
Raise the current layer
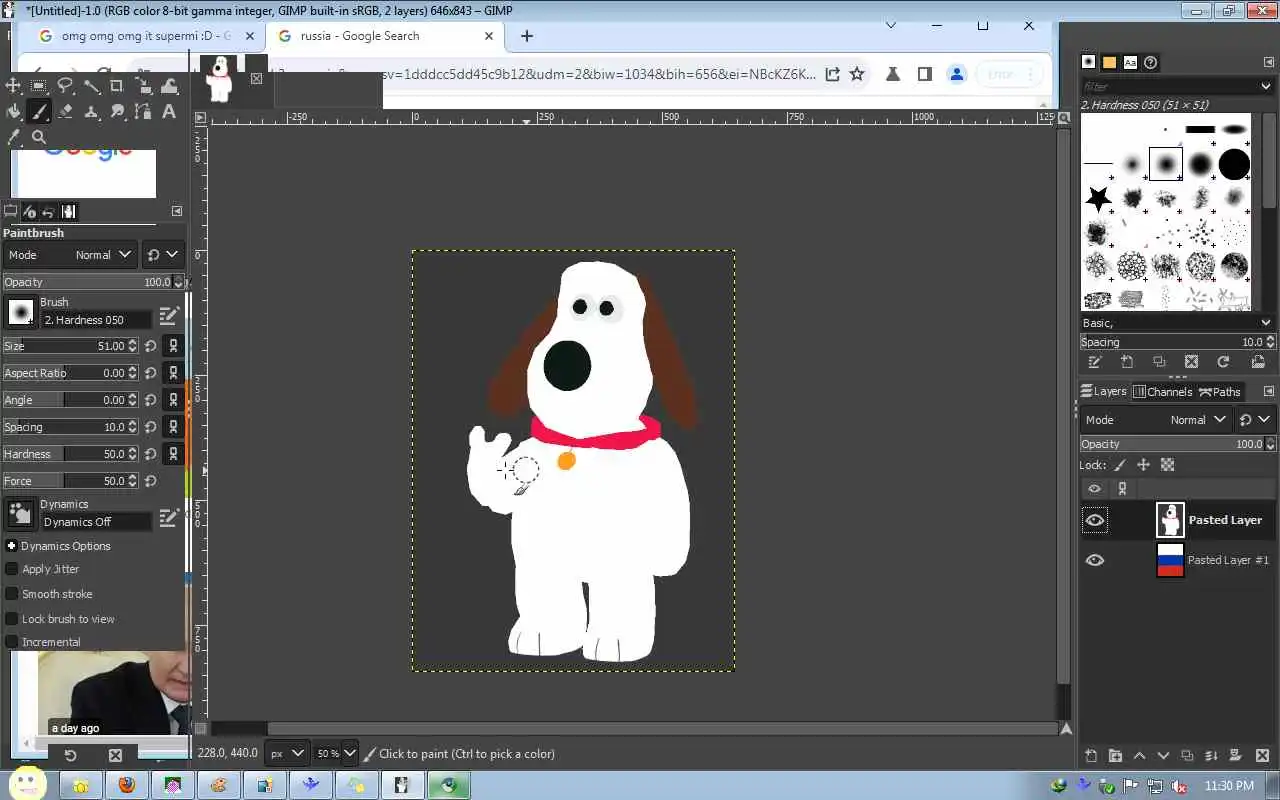pyautogui.click(x=1139, y=756)
